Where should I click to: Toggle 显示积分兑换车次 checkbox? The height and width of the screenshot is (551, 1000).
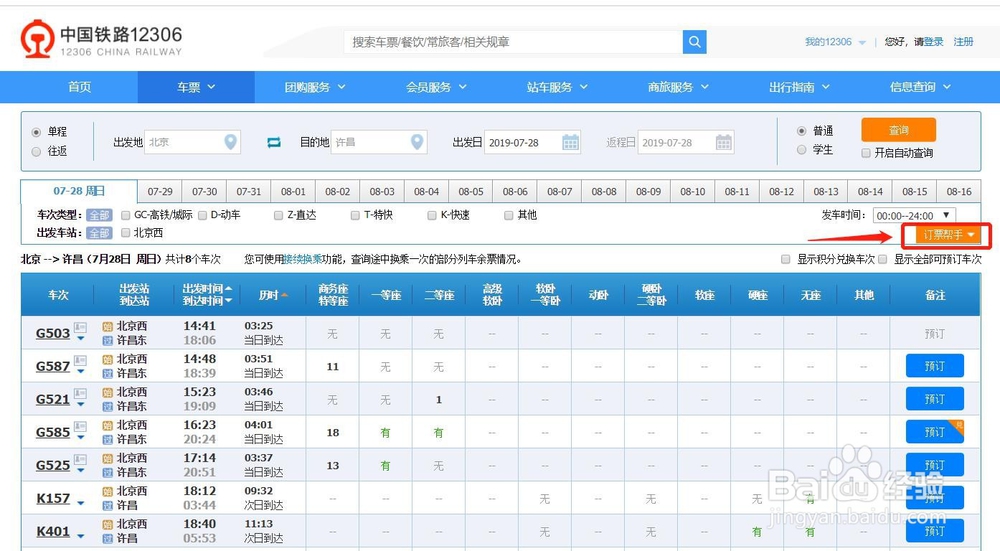(x=786, y=260)
